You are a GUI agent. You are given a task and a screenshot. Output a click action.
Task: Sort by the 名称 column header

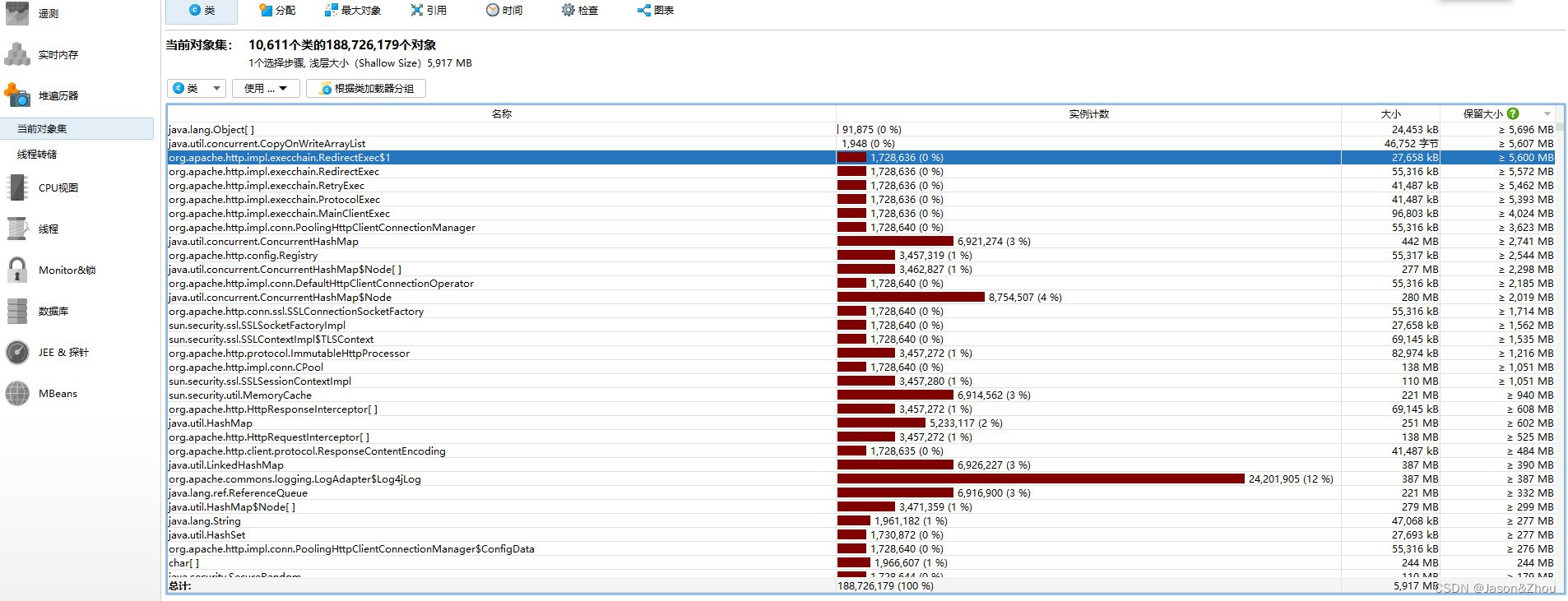[x=502, y=113]
